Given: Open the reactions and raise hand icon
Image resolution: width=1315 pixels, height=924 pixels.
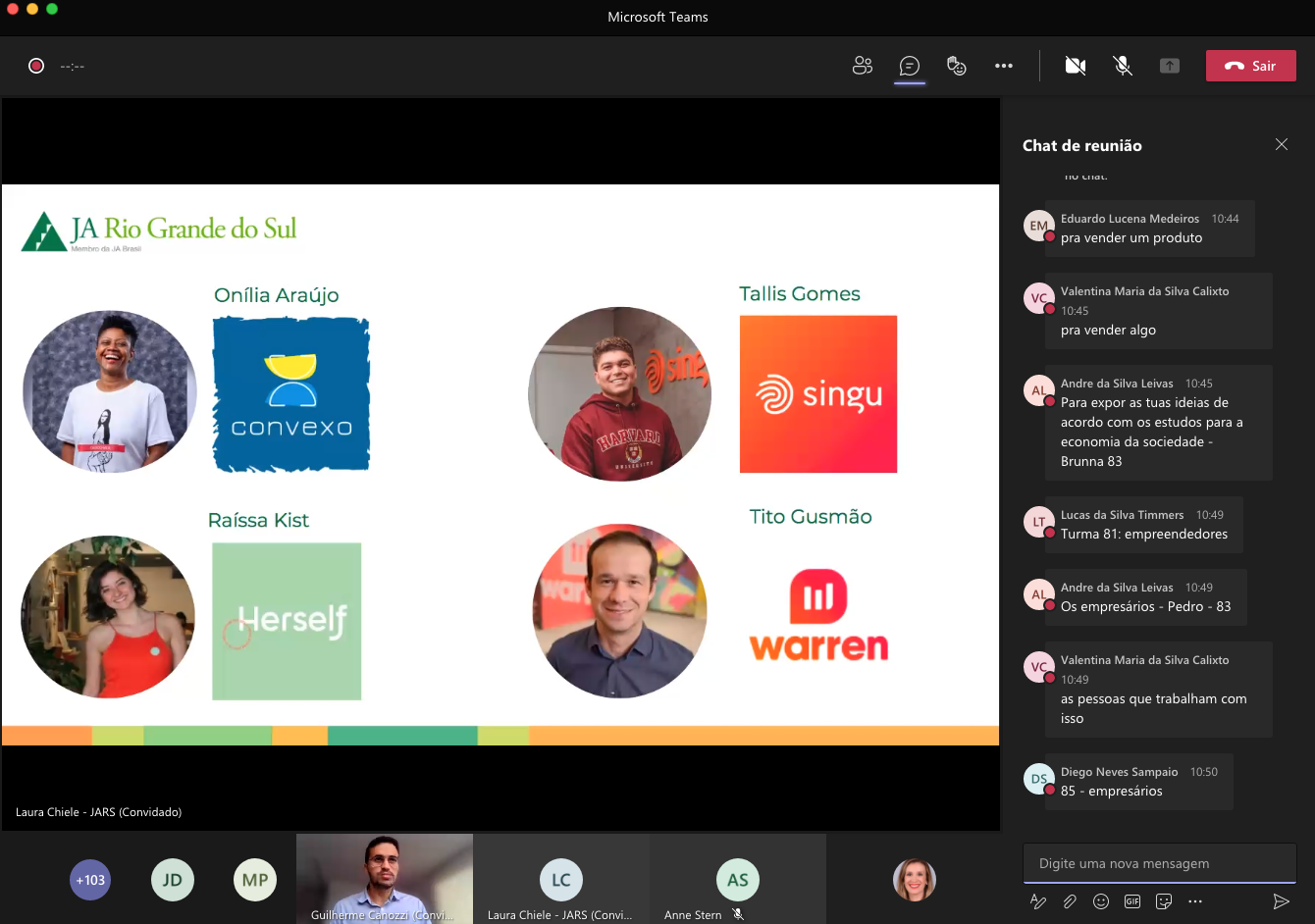Looking at the screenshot, I should (x=957, y=66).
